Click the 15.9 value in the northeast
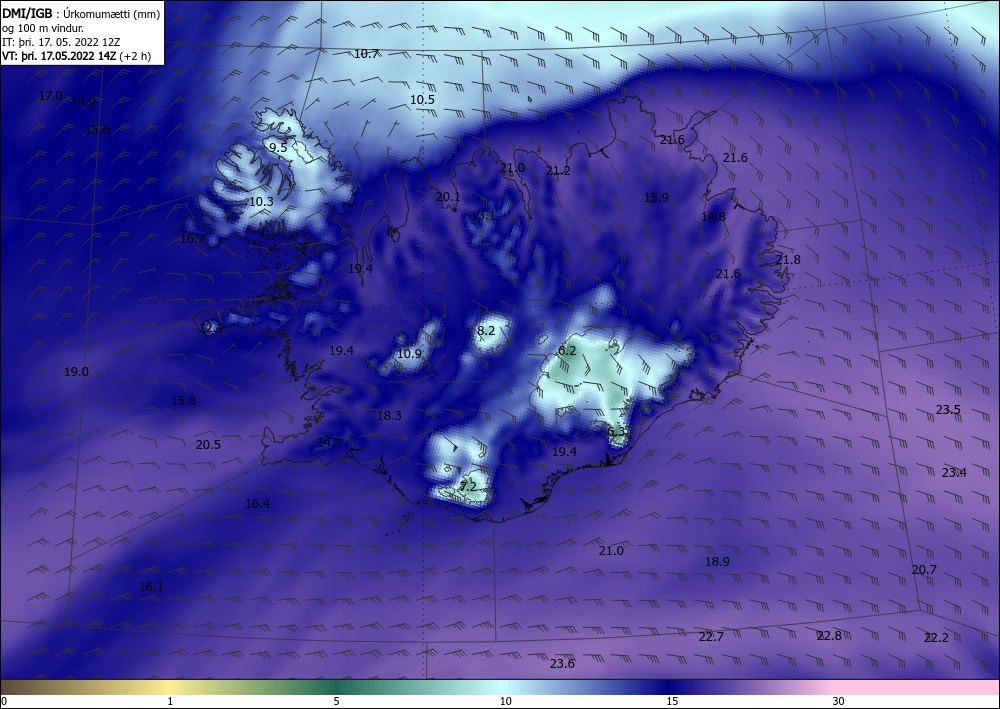The width and height of the screenshot is (1000, 709). pyautogui.click(x=656, y=198)
